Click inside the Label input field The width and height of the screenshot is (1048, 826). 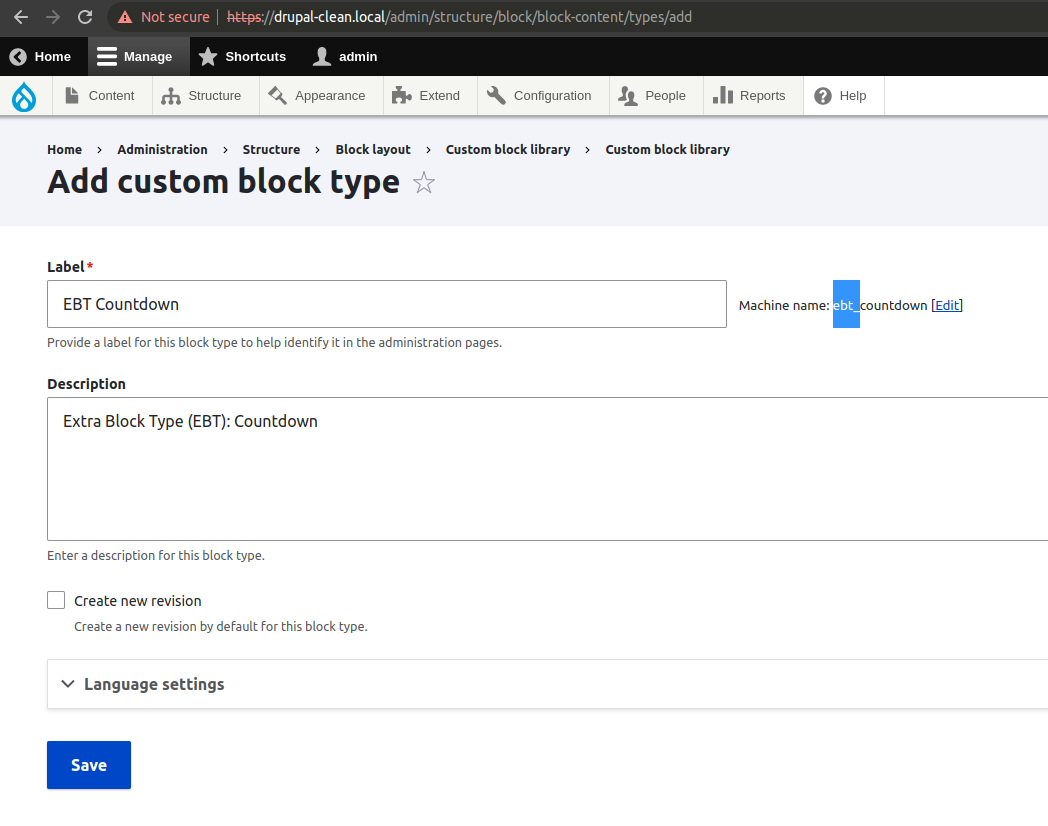tap(387, 304)
